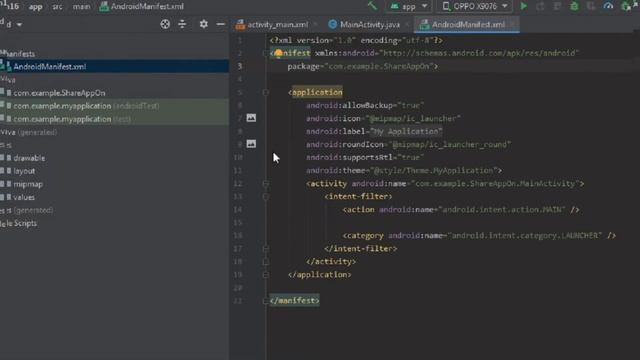This screenshot has height=360, width=640.
Task: Hide the project panel with the minus icon
Action: [220, 24]
